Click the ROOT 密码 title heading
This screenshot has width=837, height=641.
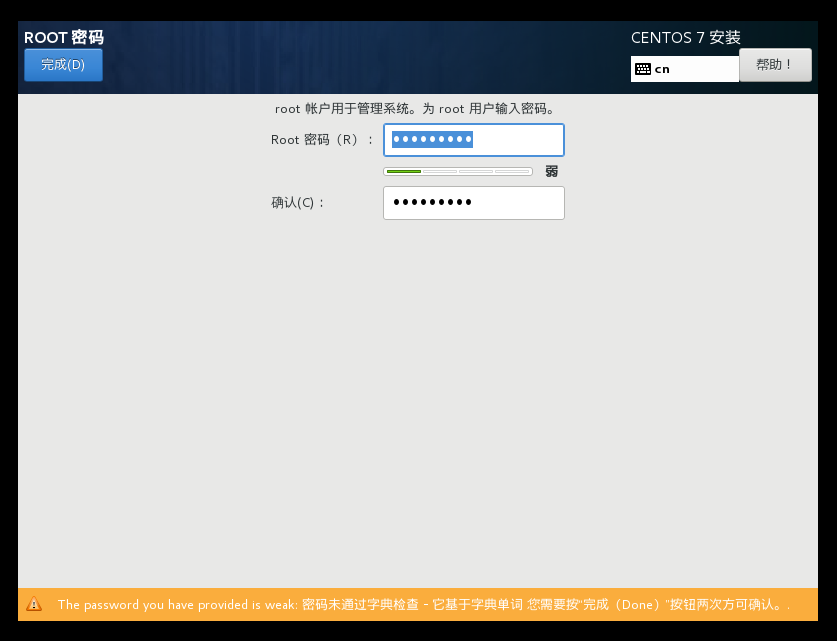(64, 37)
